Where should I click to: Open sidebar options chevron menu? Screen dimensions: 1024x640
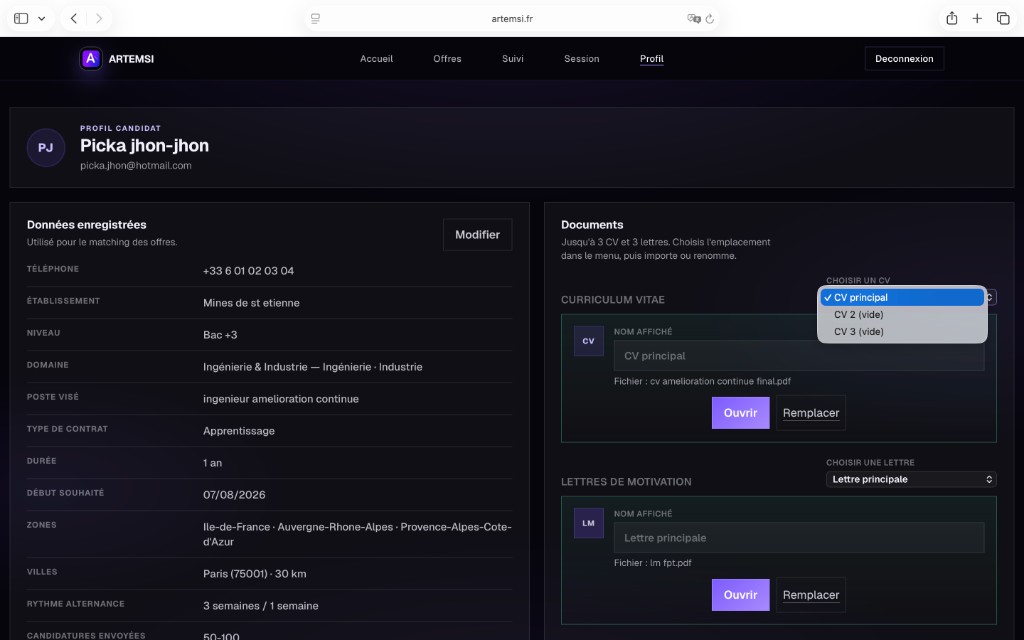[42, 18]
